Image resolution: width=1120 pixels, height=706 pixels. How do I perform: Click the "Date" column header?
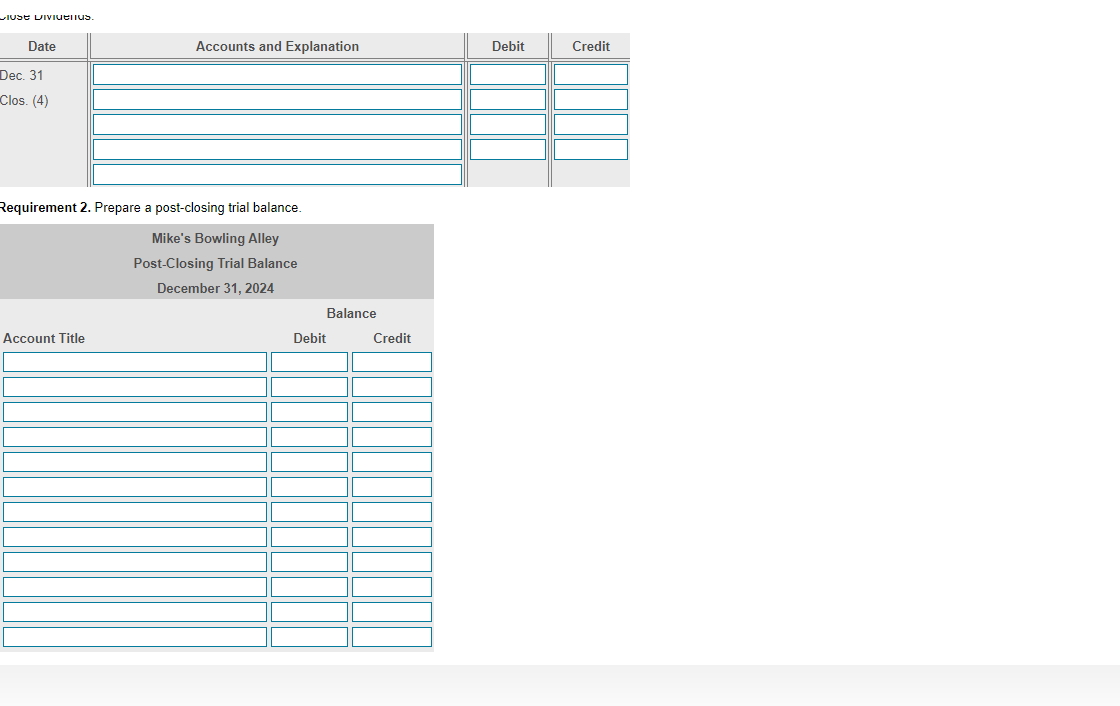click(41, 46)
